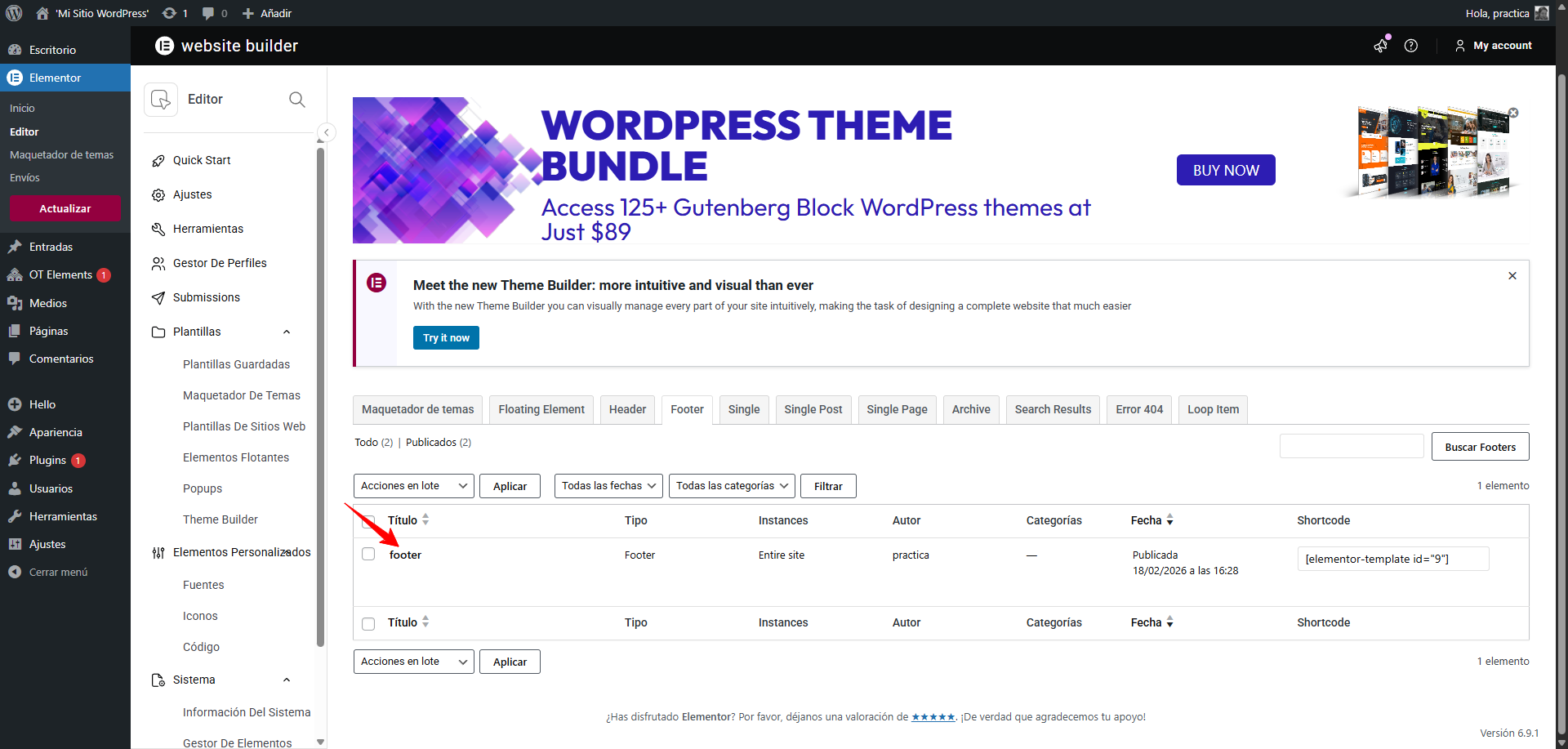Open Quick Start rocket item
Viewport: 1568px width, 749px height.
201,160
